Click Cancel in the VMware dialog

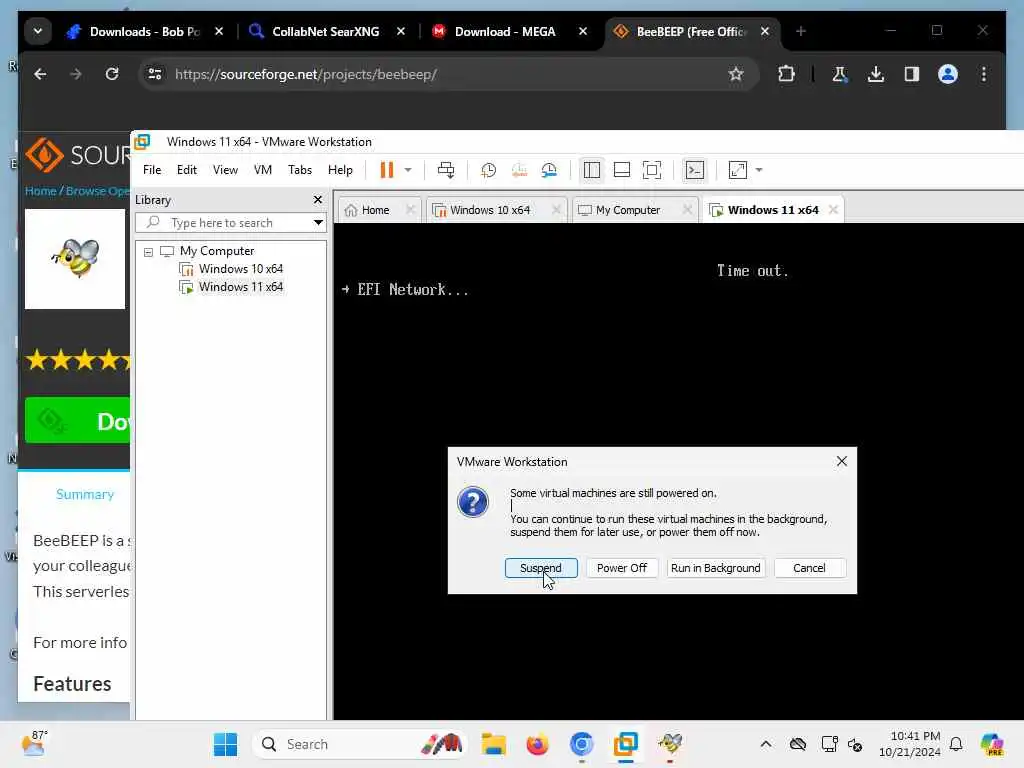809,568
